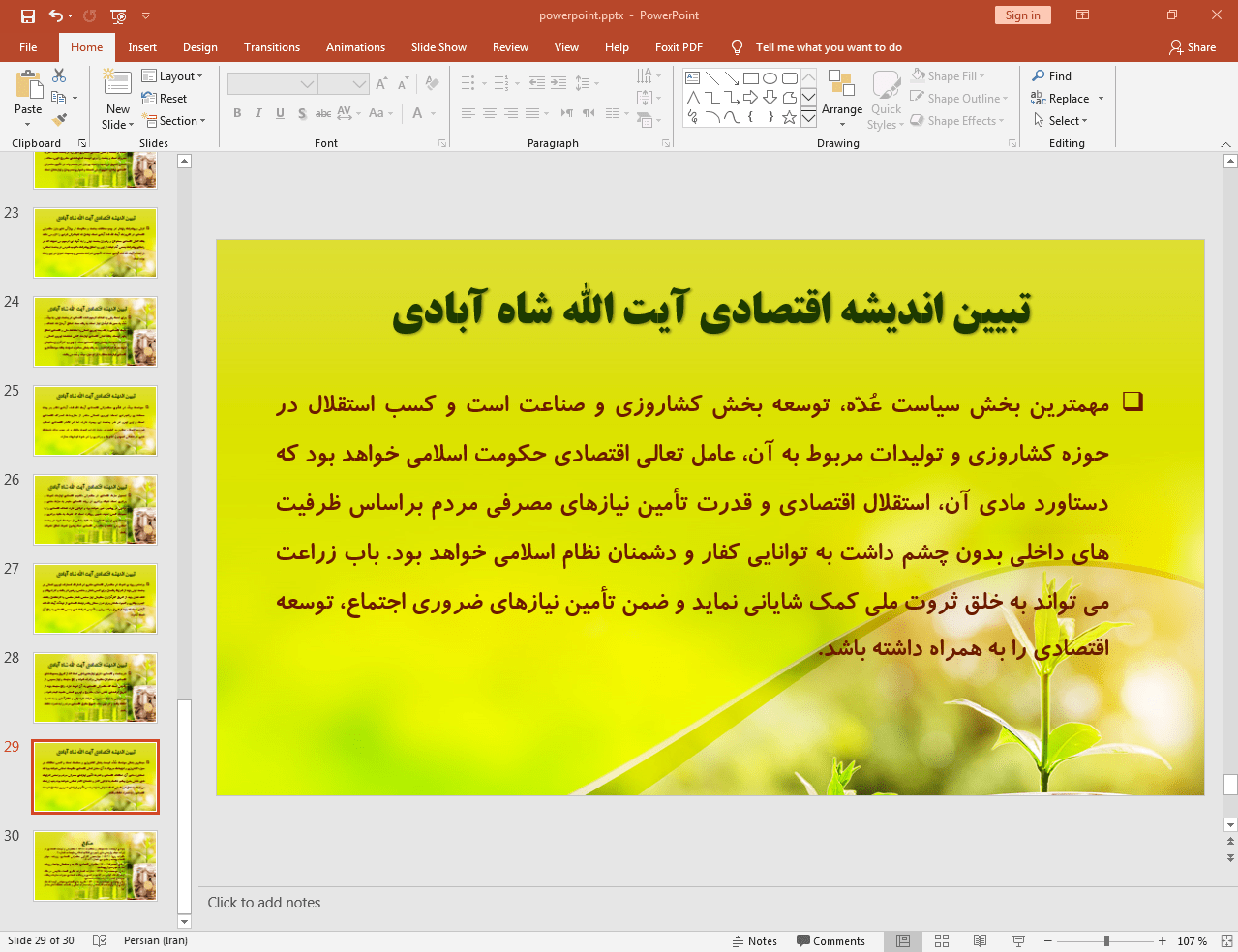Screen dimensions: 1238x952
Task: Select the Oval shape in gallery
Action: click(x=770, y=78)
